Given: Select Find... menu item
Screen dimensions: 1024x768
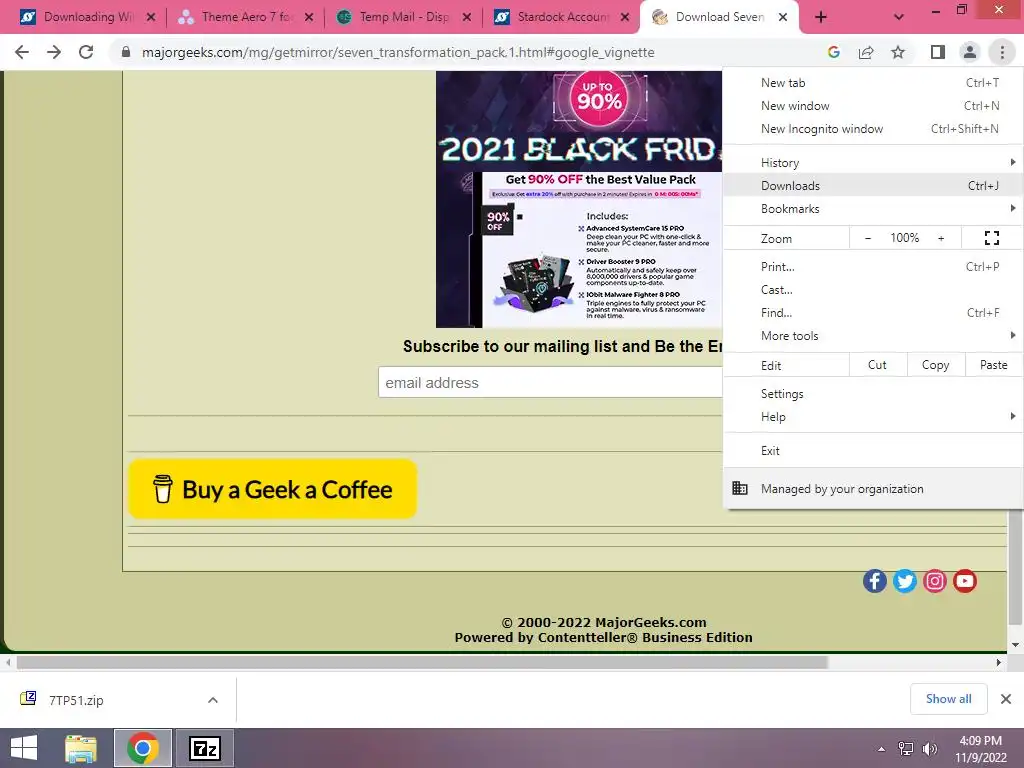Looking at the screenshot, I should coord(873,313).
